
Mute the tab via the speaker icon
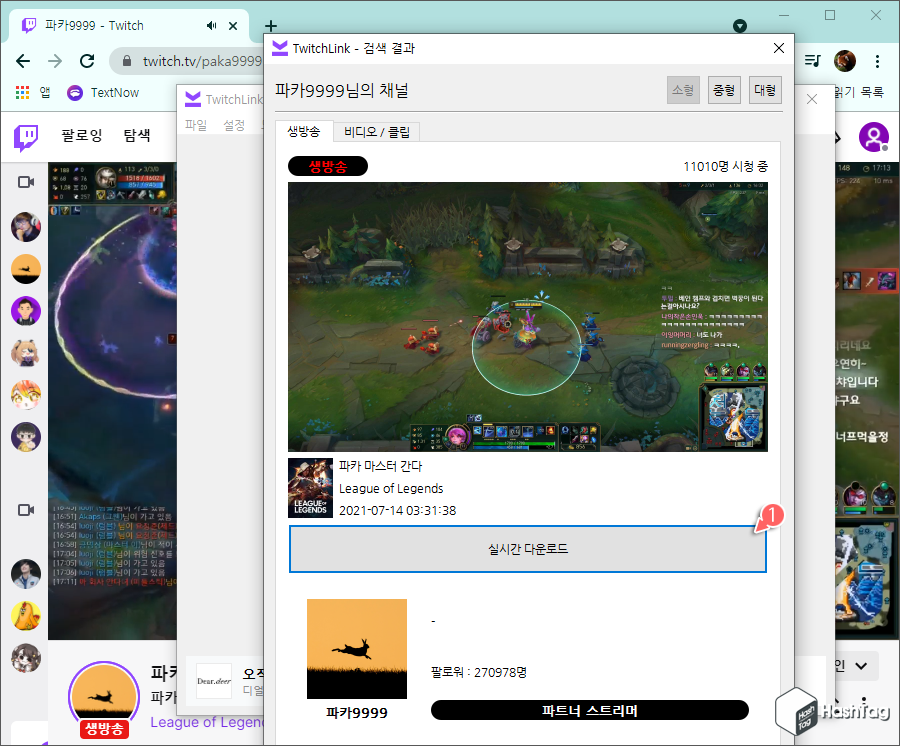click(212, 25)
